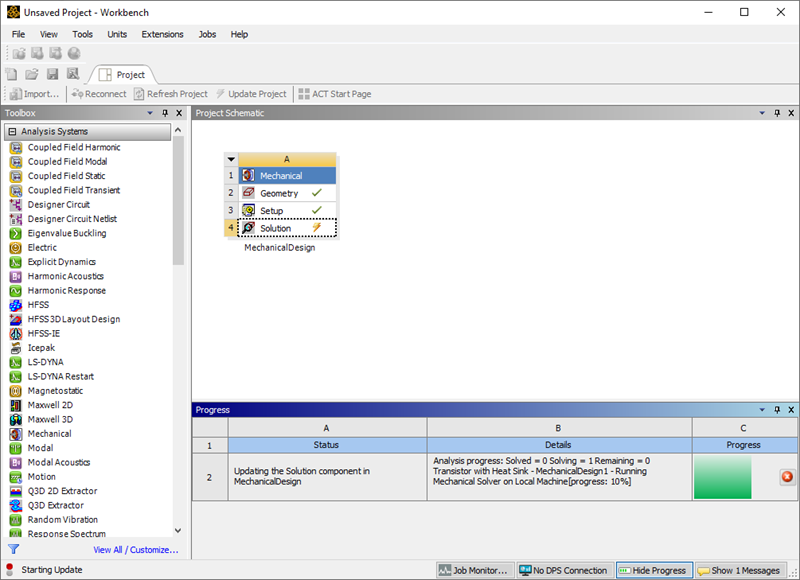Viewport: 800px width, 580px height.
Task: Collapse the Analysis Systems section
Action: tap(13, 132)
